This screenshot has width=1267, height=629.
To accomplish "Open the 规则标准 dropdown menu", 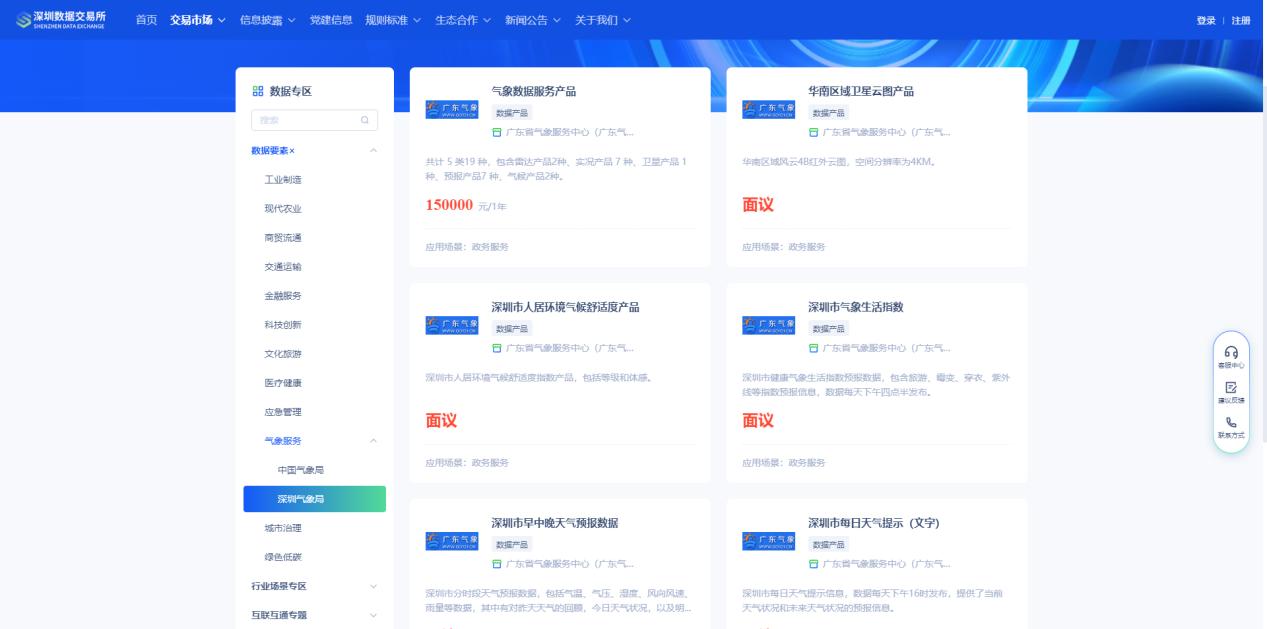I will pos(393,20).
